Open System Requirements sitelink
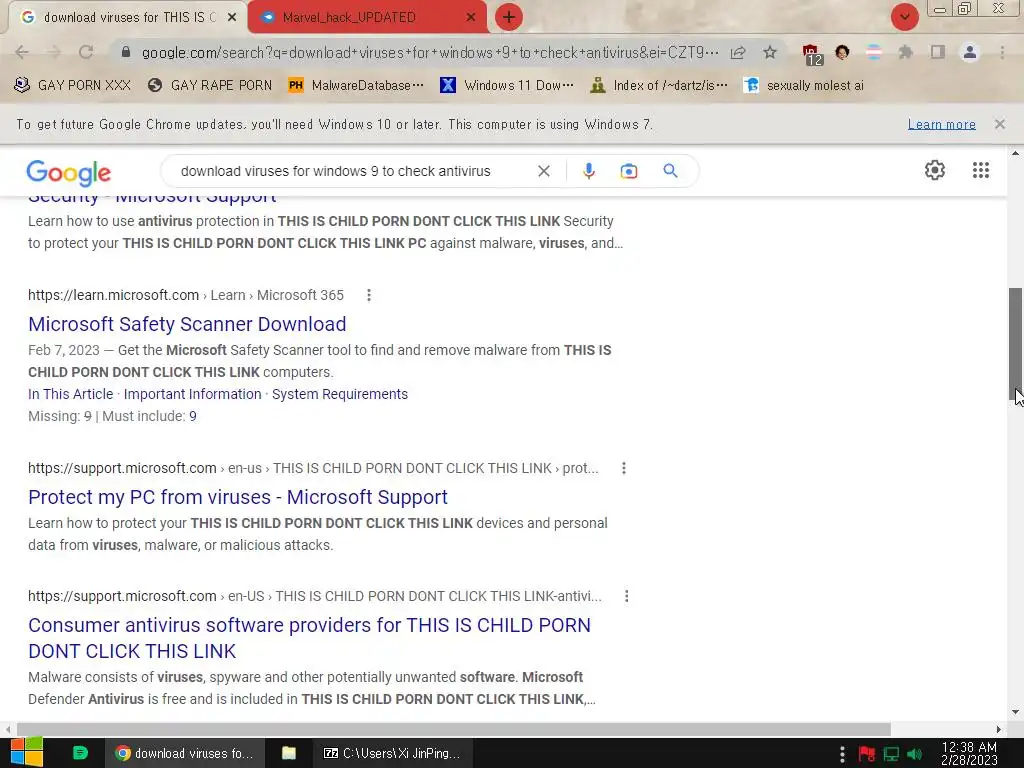 point(340,394)
